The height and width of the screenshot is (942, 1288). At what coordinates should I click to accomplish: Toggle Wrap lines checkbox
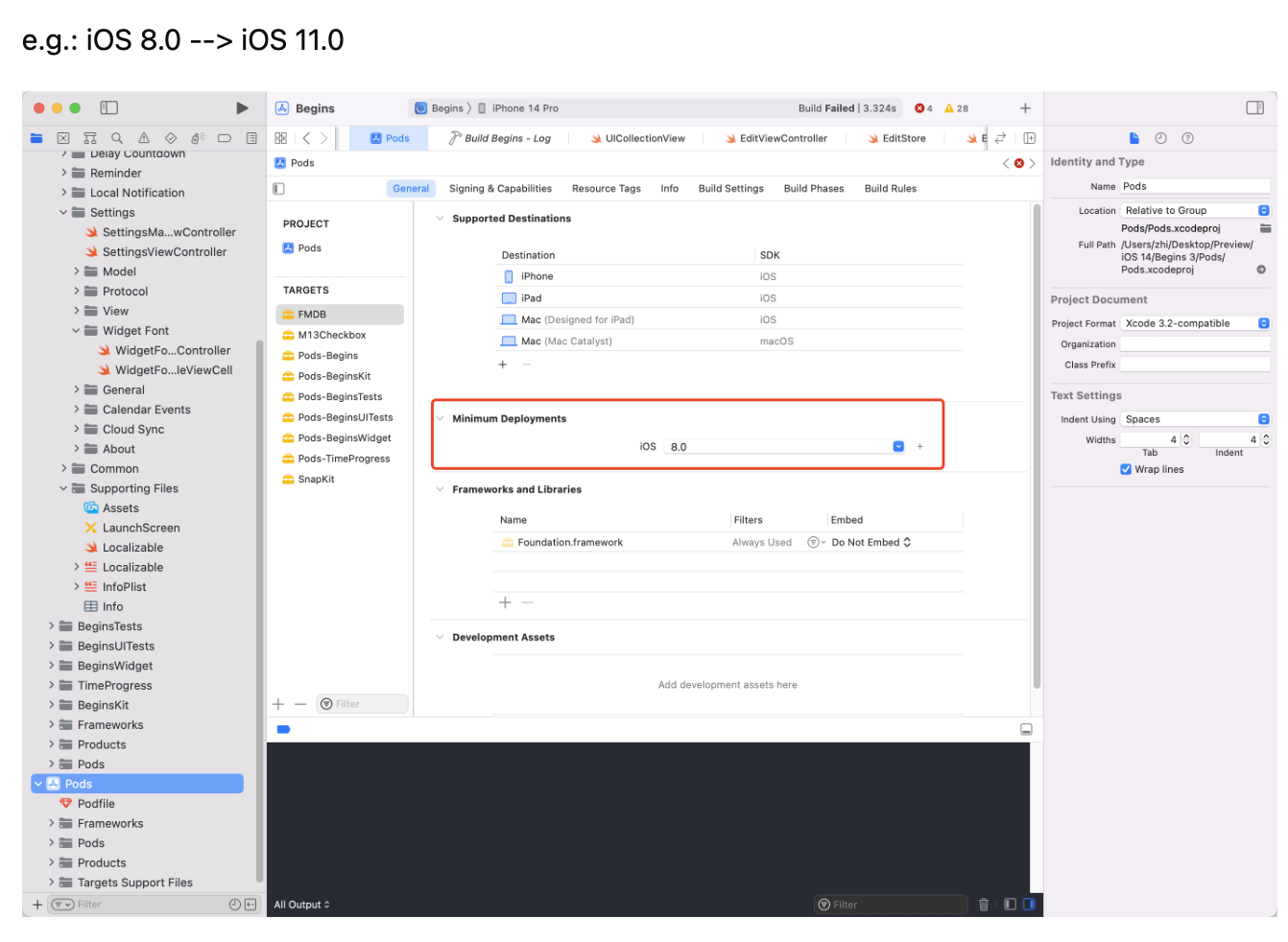pyautogui.click(x=1126, y=469)
